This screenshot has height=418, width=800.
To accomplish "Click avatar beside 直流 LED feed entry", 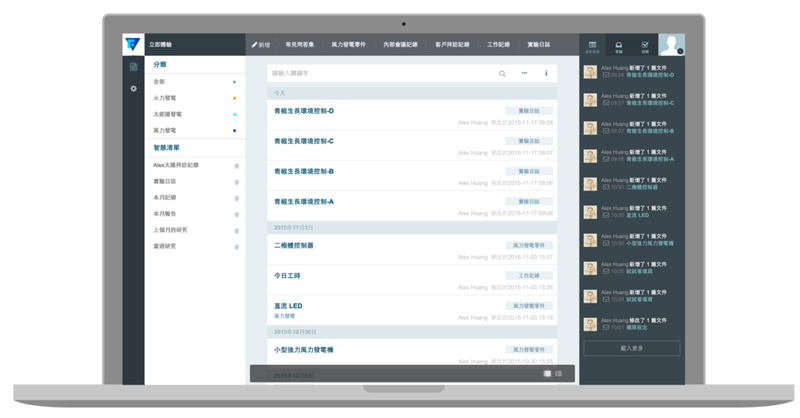I will pos(590,212).
